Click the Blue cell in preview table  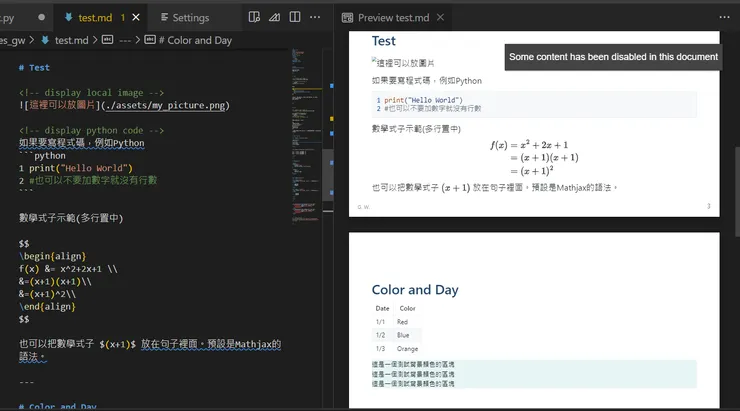(403, 335)
